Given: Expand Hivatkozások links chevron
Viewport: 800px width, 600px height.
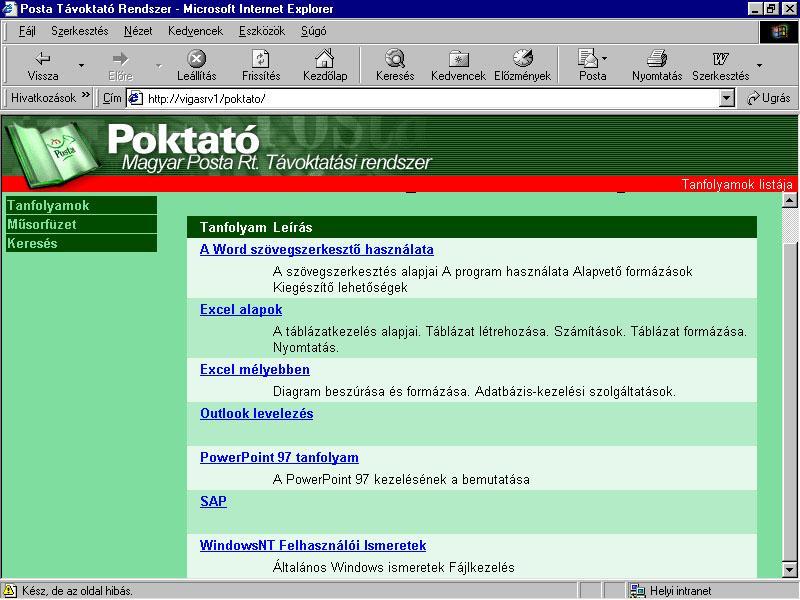Looking at the screenshot, I should pos(85,95).
